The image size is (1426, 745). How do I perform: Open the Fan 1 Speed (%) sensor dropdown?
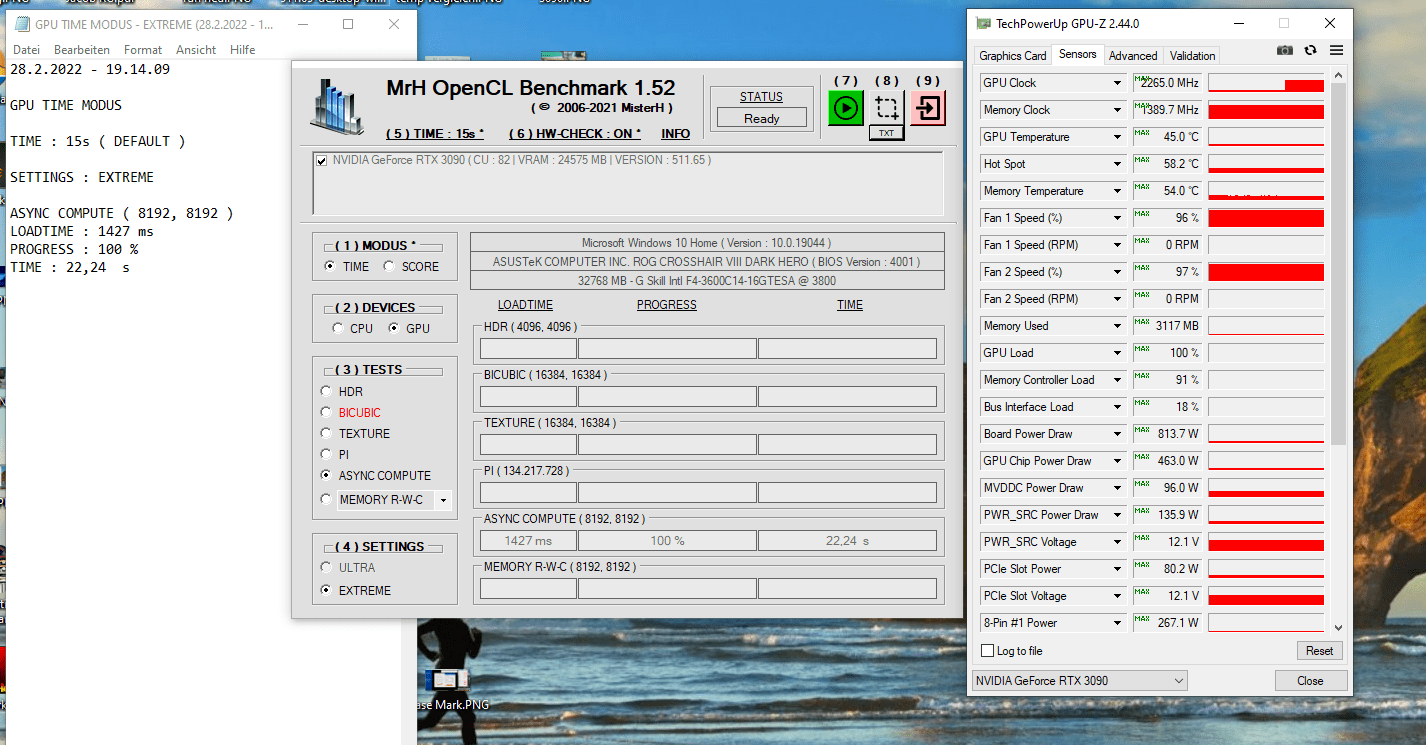click(1117, 218)
